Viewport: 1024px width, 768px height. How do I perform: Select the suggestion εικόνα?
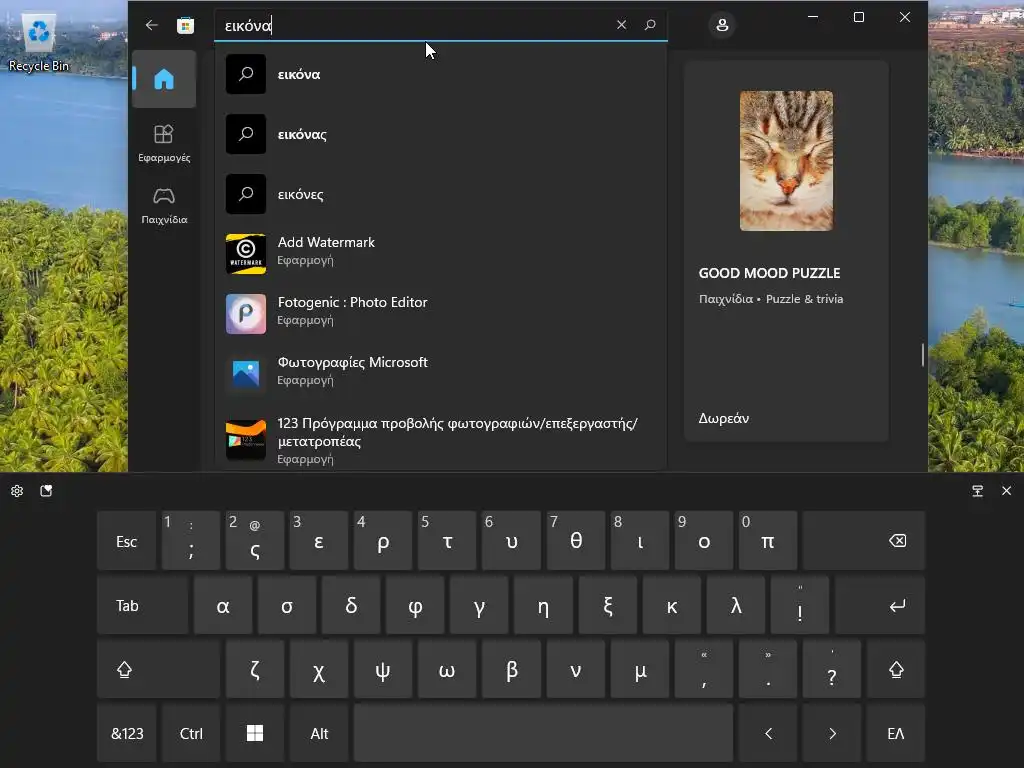click(440, 74)
